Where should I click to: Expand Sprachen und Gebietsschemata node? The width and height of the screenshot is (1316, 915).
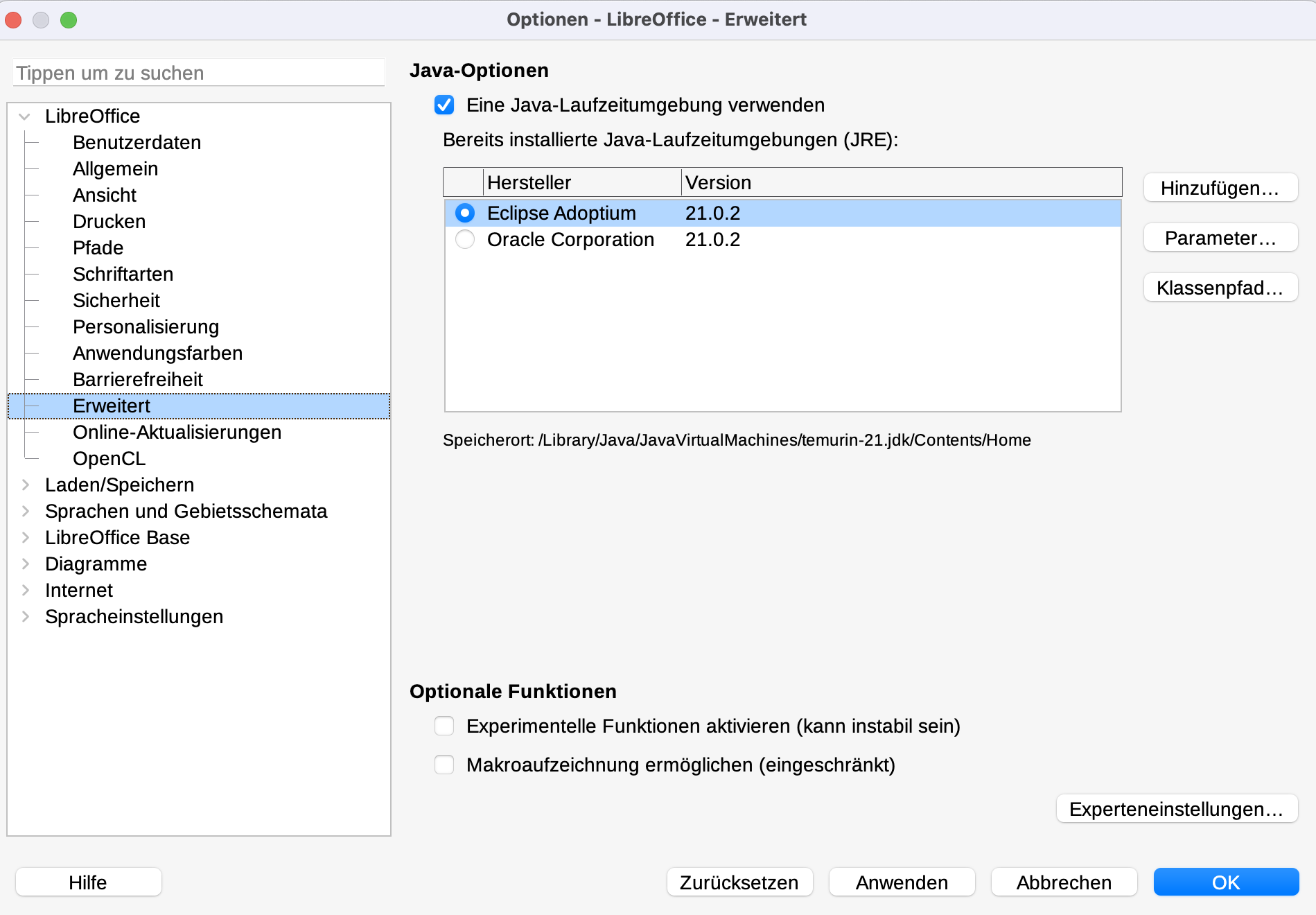point(25,511)
